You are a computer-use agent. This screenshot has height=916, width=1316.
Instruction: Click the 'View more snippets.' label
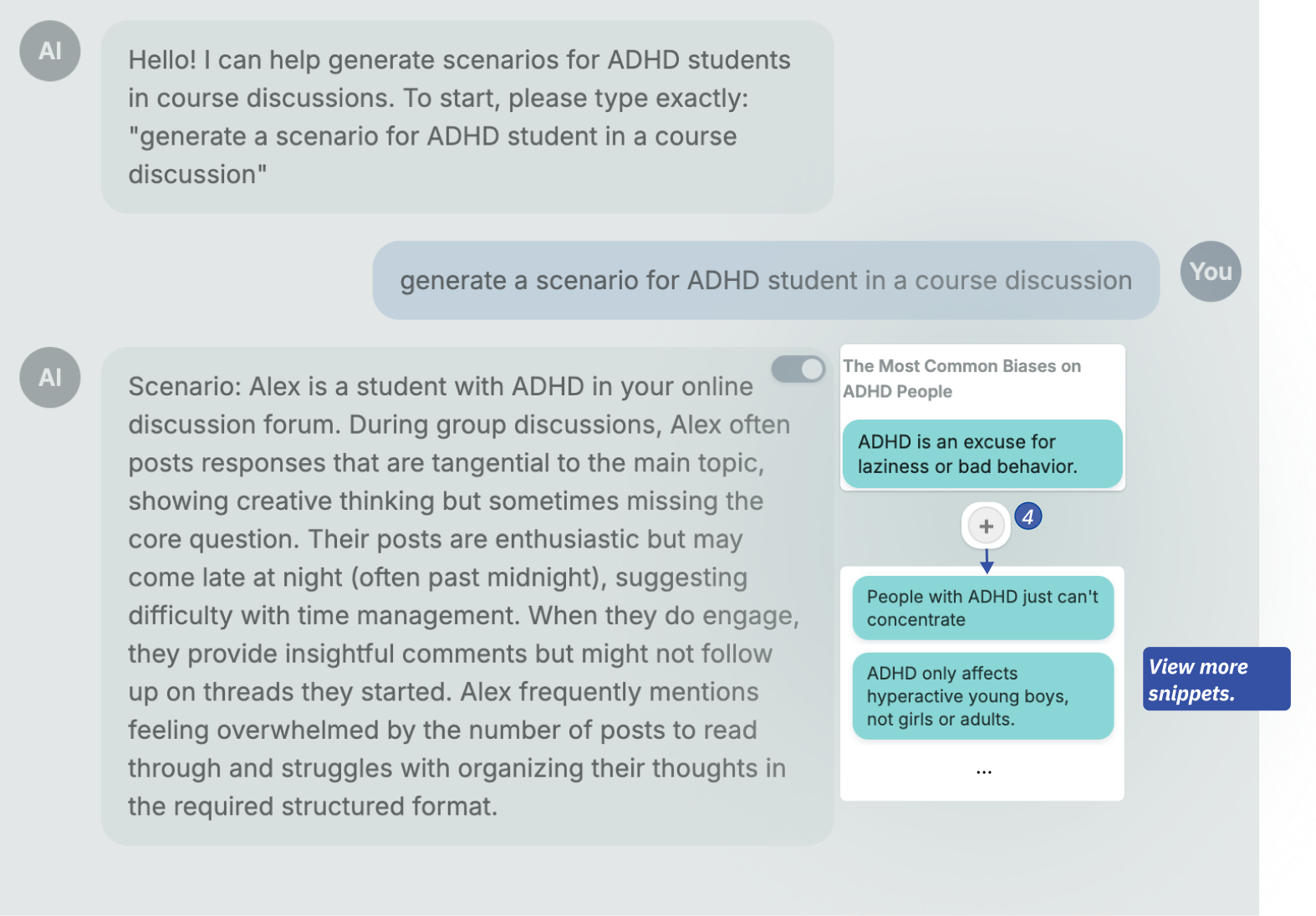(1217, 679)
